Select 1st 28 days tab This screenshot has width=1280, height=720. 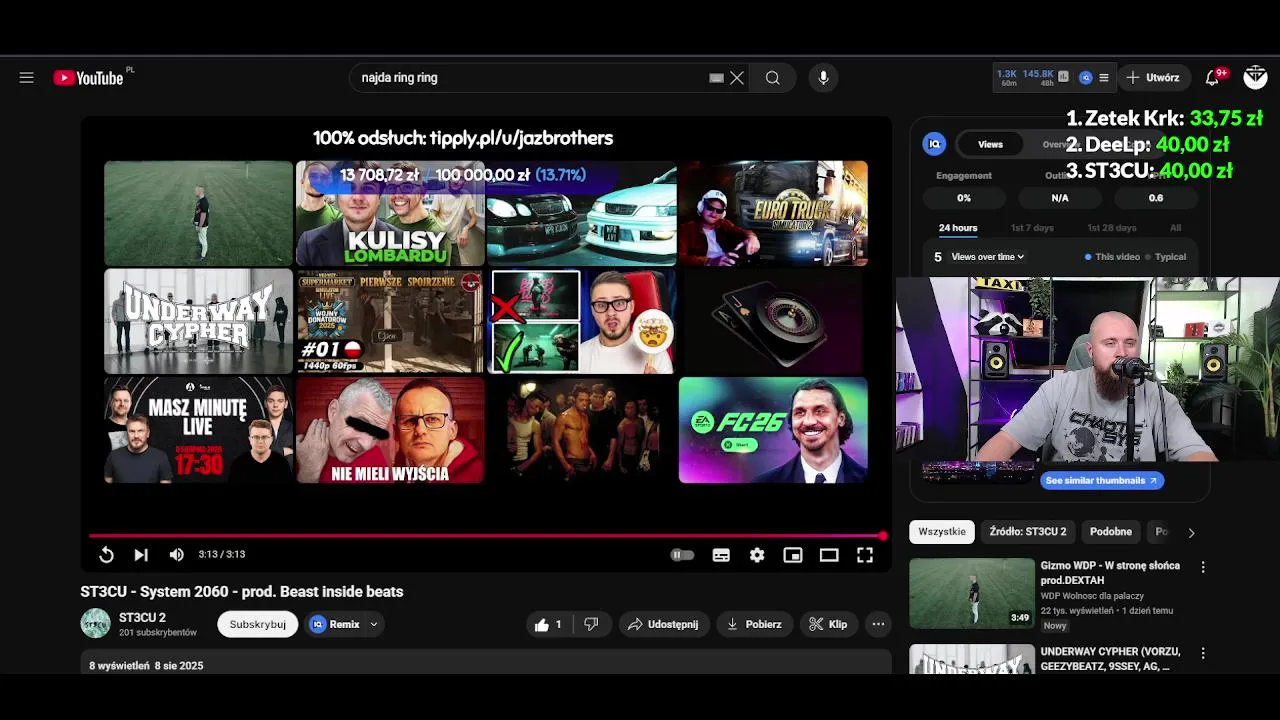point(1112,228)
